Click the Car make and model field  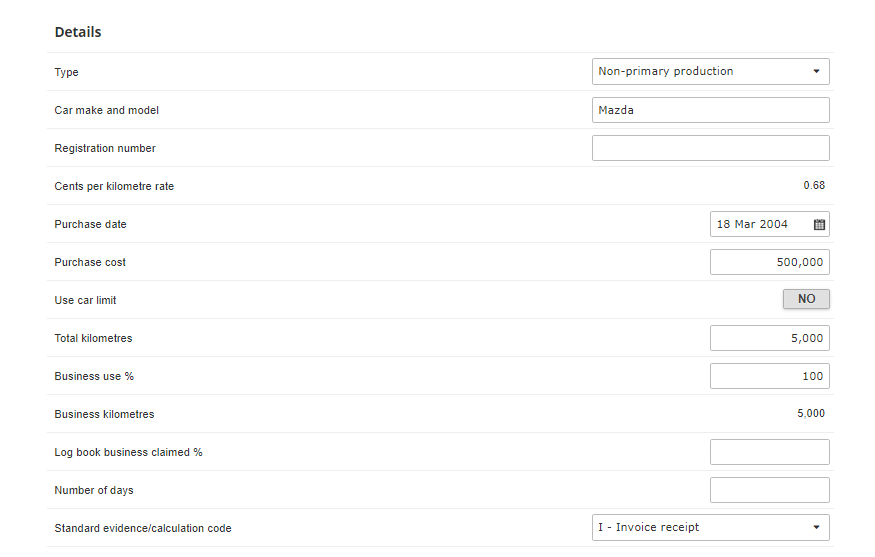coord(710,110)
